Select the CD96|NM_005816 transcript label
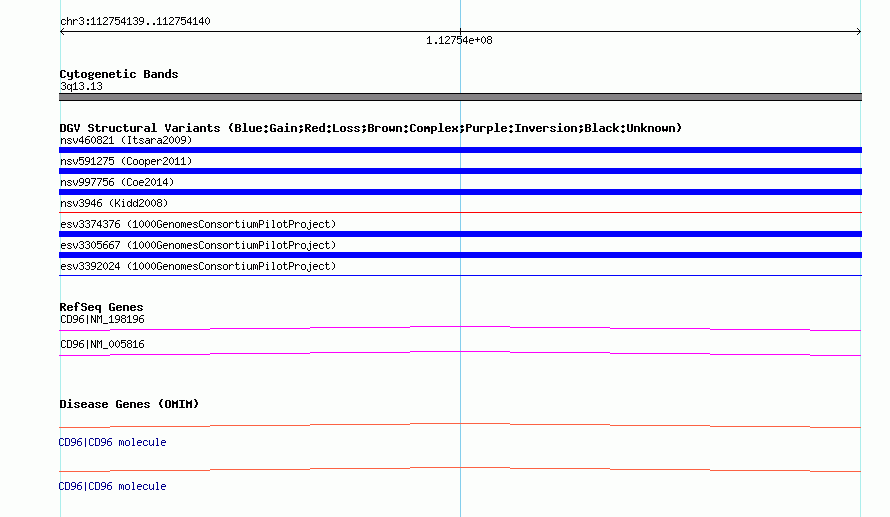Image resolution: width=890 pixels, height=517 pixels. [x=102, y=344]
